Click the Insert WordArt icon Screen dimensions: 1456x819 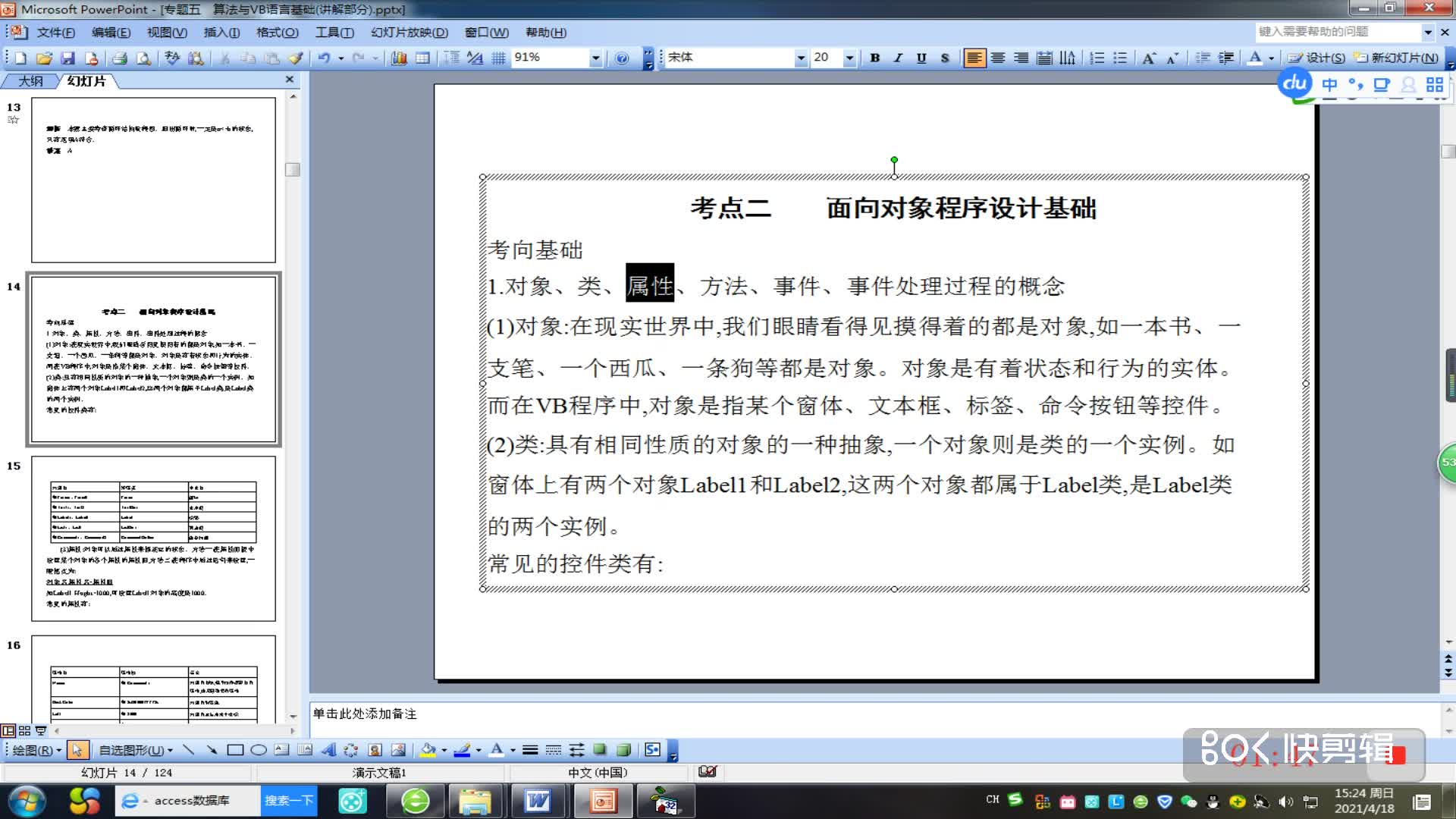[x=328, y=751]
